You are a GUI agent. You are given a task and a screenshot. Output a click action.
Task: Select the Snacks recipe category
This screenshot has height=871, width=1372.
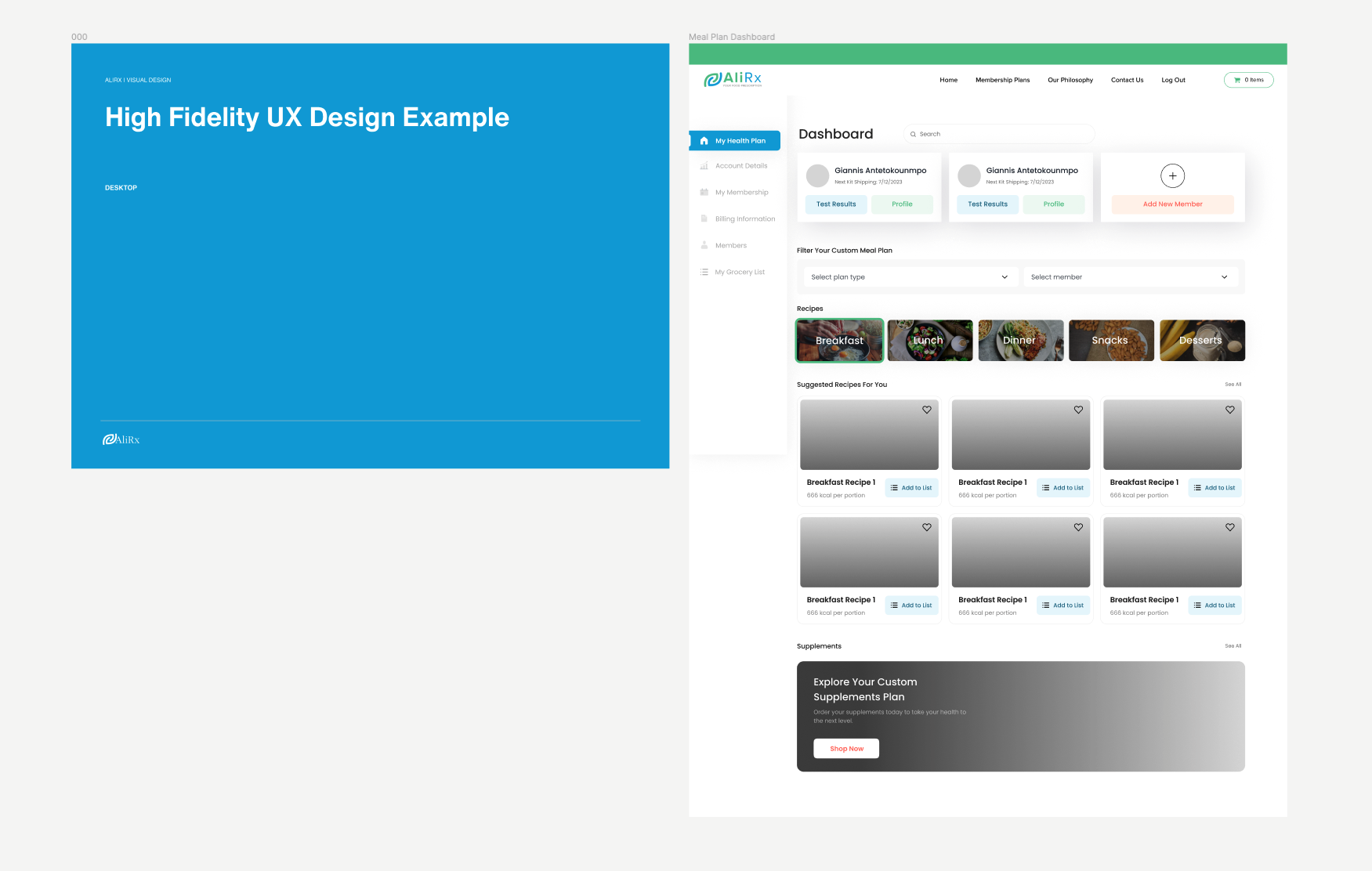pos(1111,341)
